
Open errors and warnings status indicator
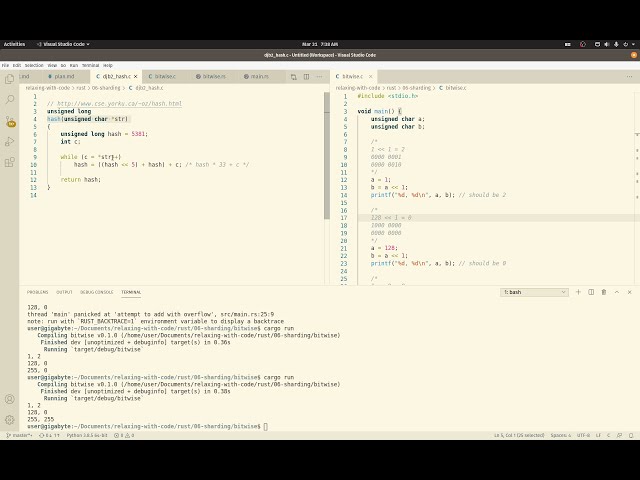124,436
